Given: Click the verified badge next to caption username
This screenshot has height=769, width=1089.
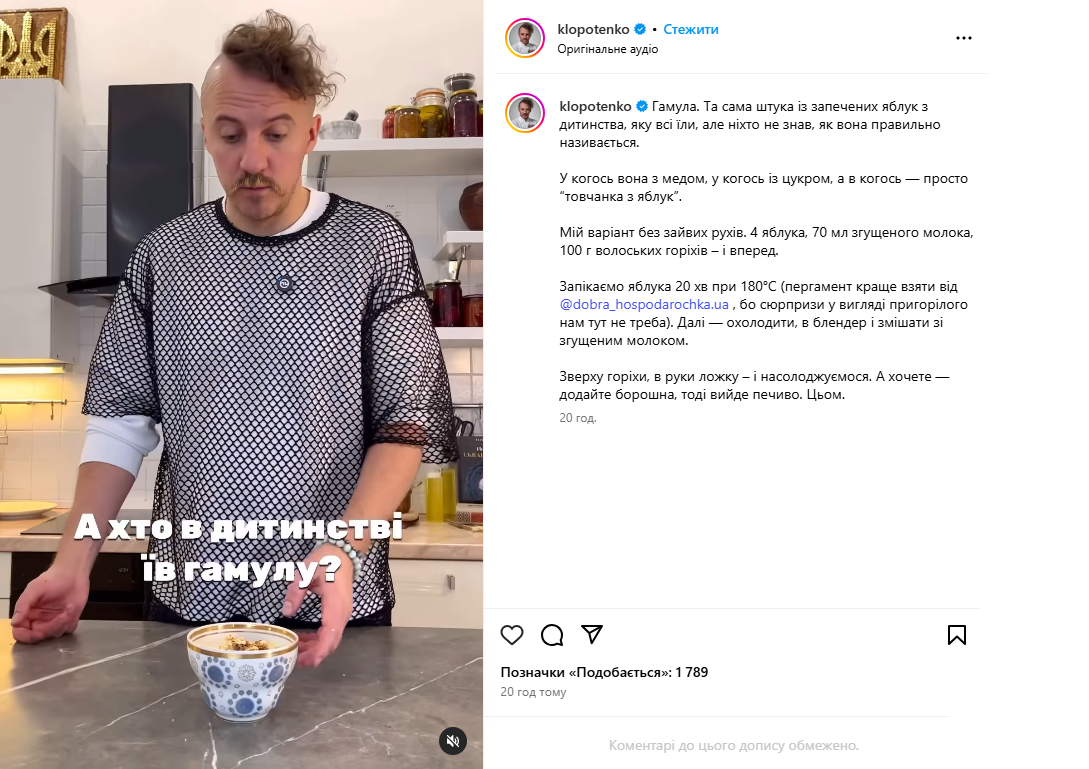Looking at the screenshot, I should (642, 106).
